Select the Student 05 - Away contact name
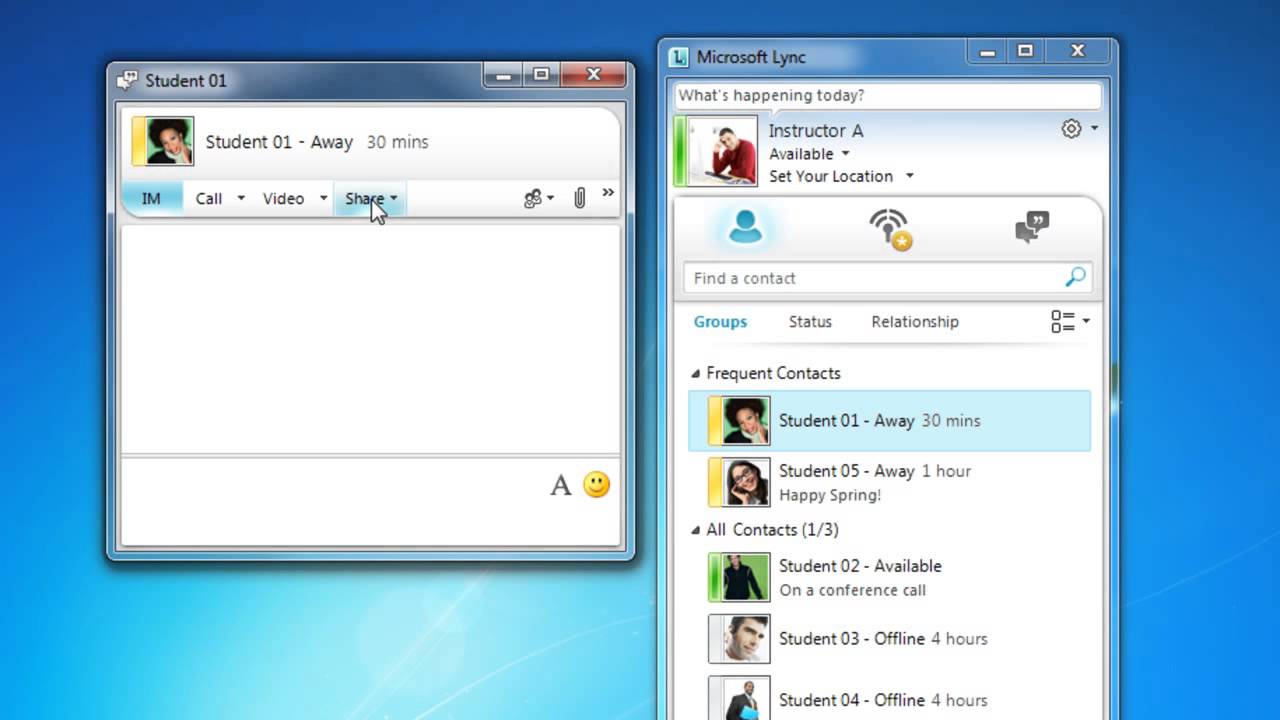Image resolution: width=1280 pixels, height=720 pixels. pyautogui.click(x=847, y=470)
